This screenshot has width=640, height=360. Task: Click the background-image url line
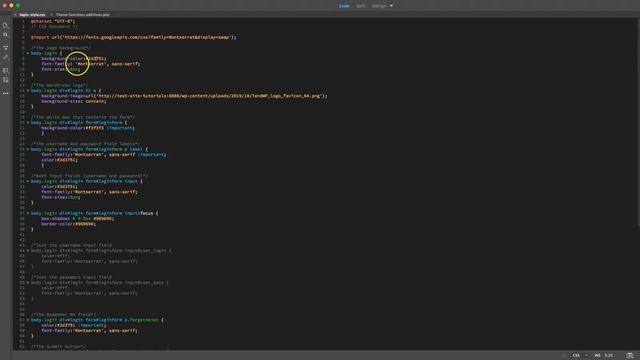coord(184,96)
